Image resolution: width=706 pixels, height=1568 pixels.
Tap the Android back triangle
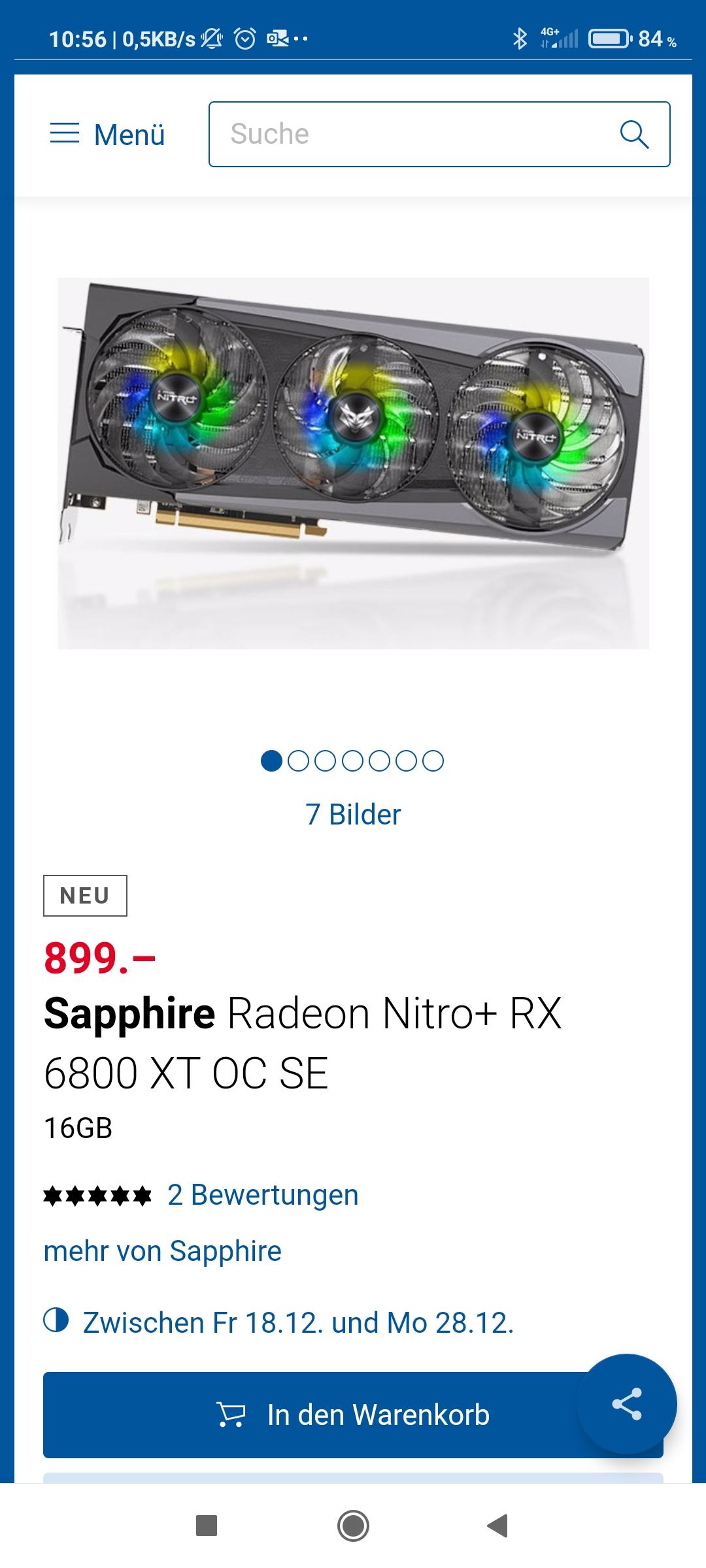pyautogui.click(x=498, y=1526)
